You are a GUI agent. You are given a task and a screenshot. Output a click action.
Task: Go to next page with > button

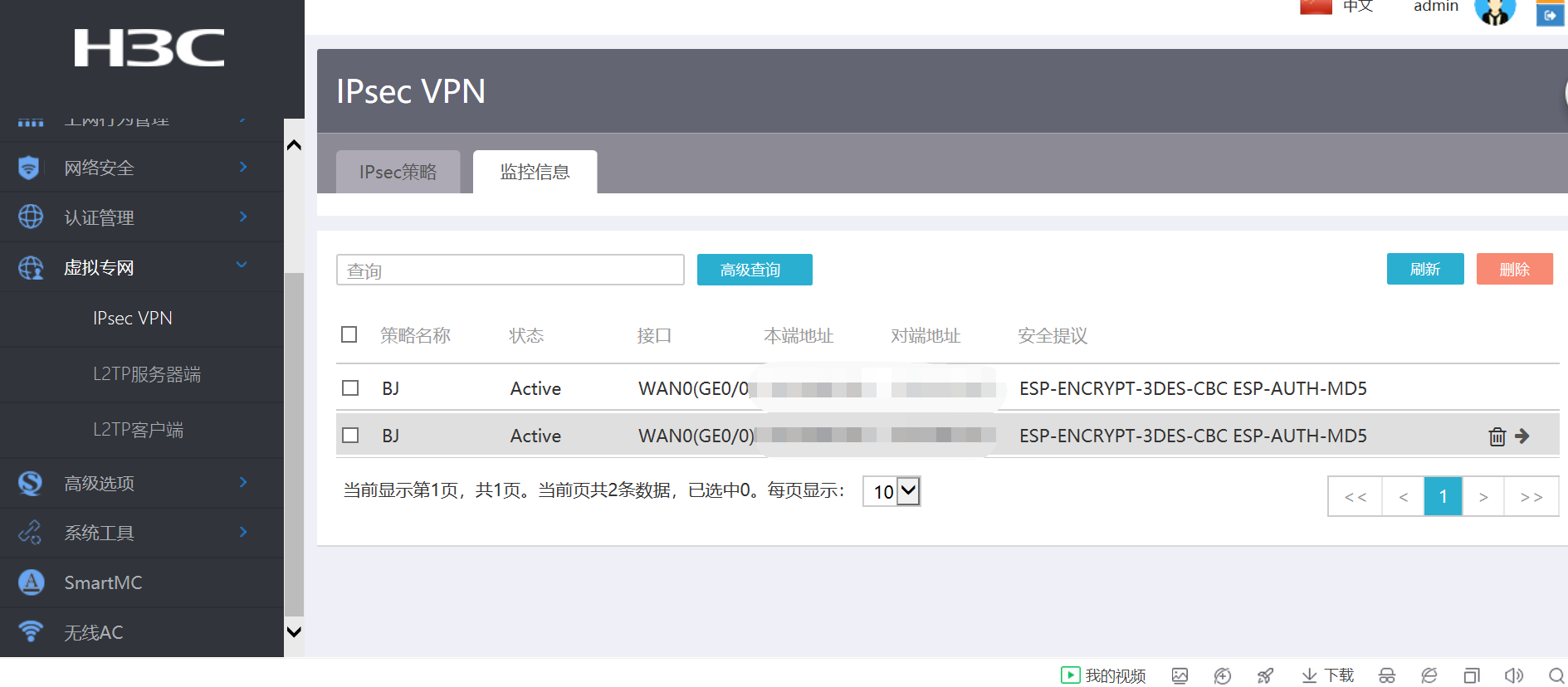coord(1483,496)
